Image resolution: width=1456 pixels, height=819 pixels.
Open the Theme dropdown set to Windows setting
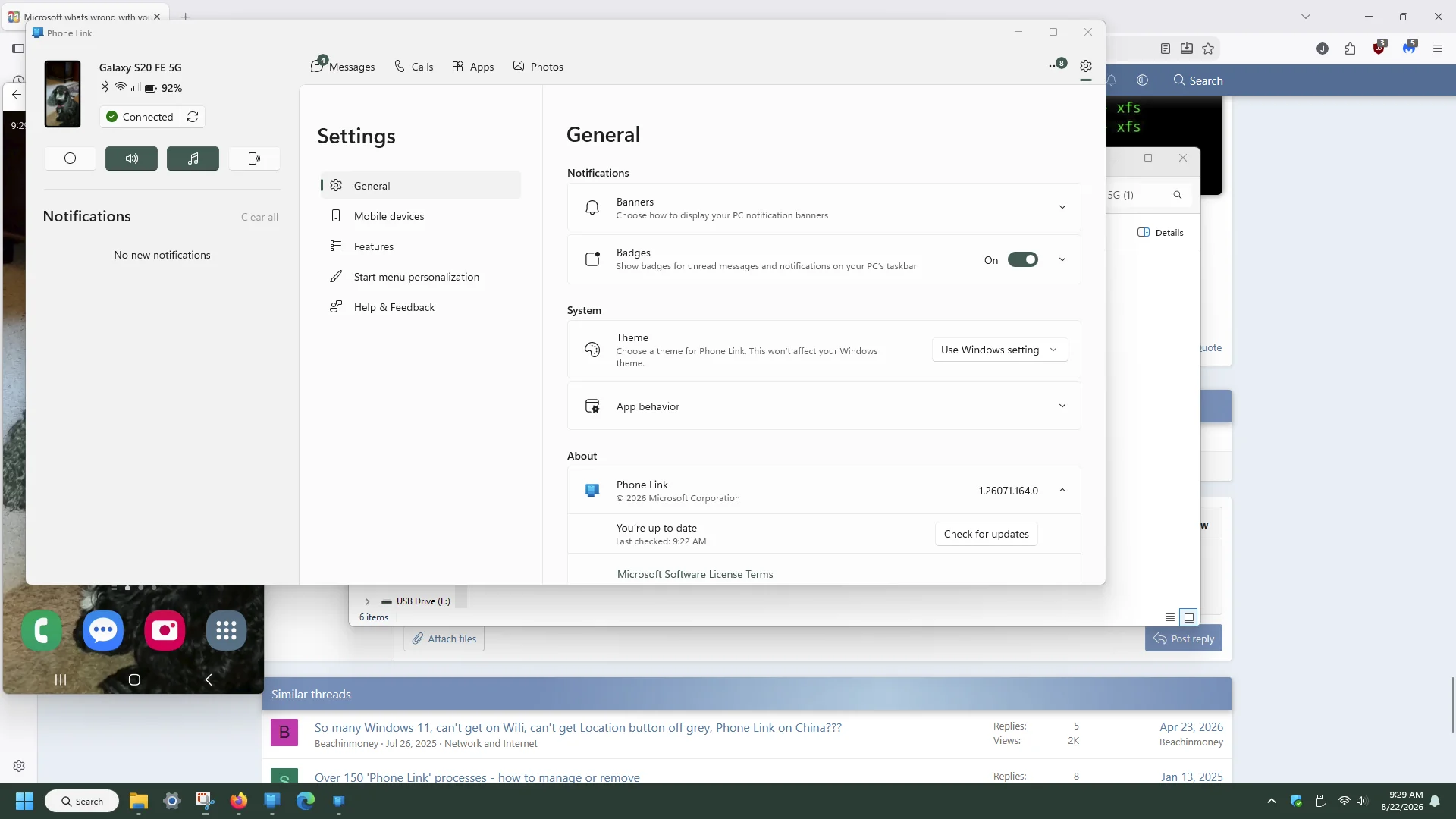pyautogui.click(x=999, y=350)
